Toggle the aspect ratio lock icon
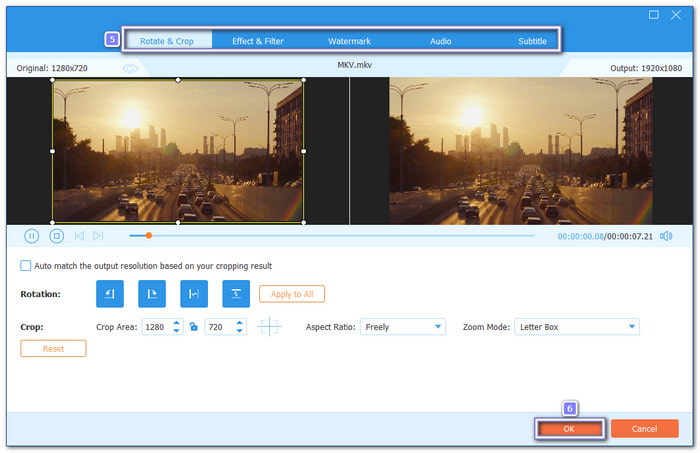700x453 pixels. tap(194, 327)
